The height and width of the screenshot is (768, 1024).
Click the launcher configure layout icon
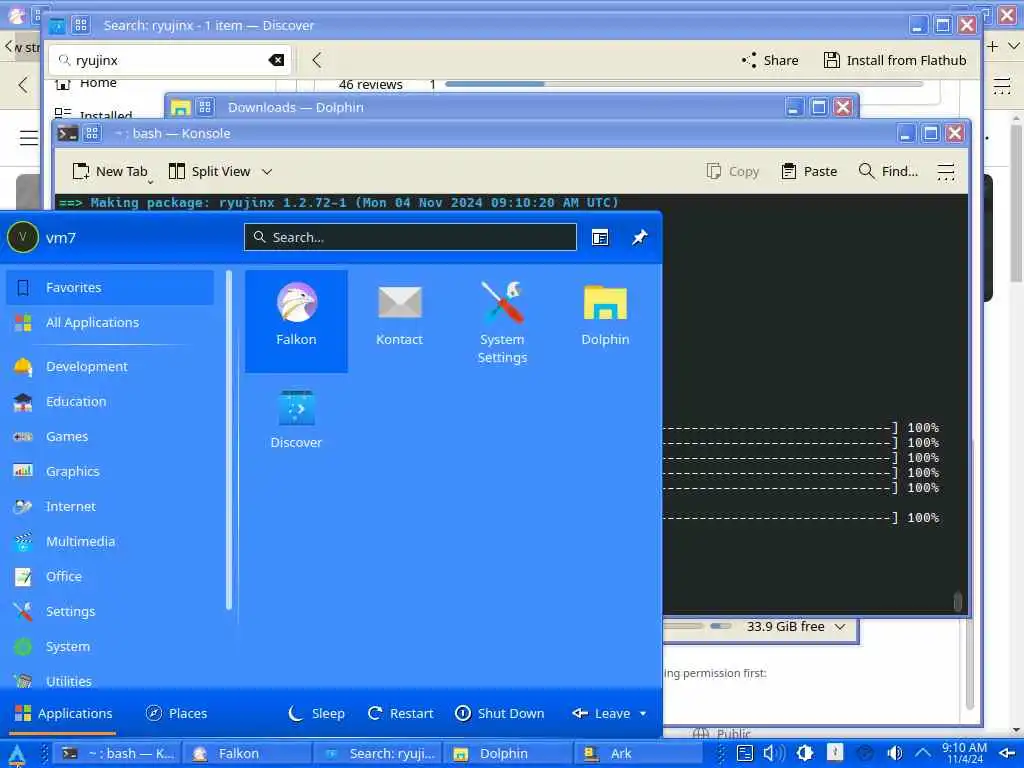[600, 237]
